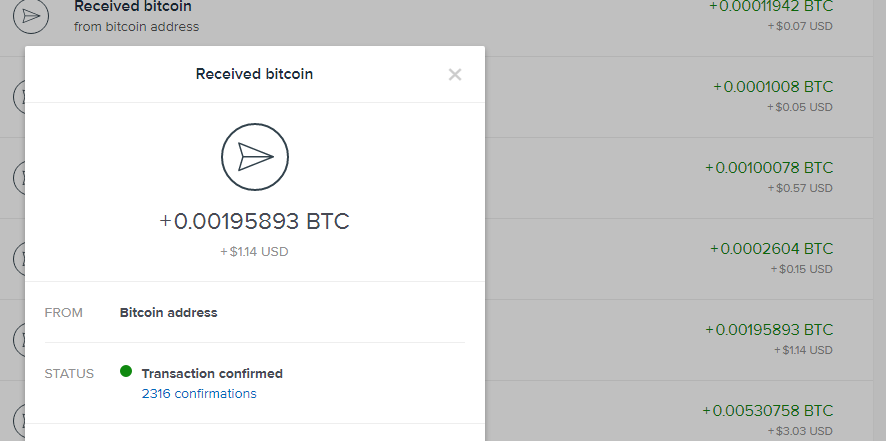Screen dimensions: 886x441
Task: Click the Transaction confirmed status text
Action: (212, 373)
